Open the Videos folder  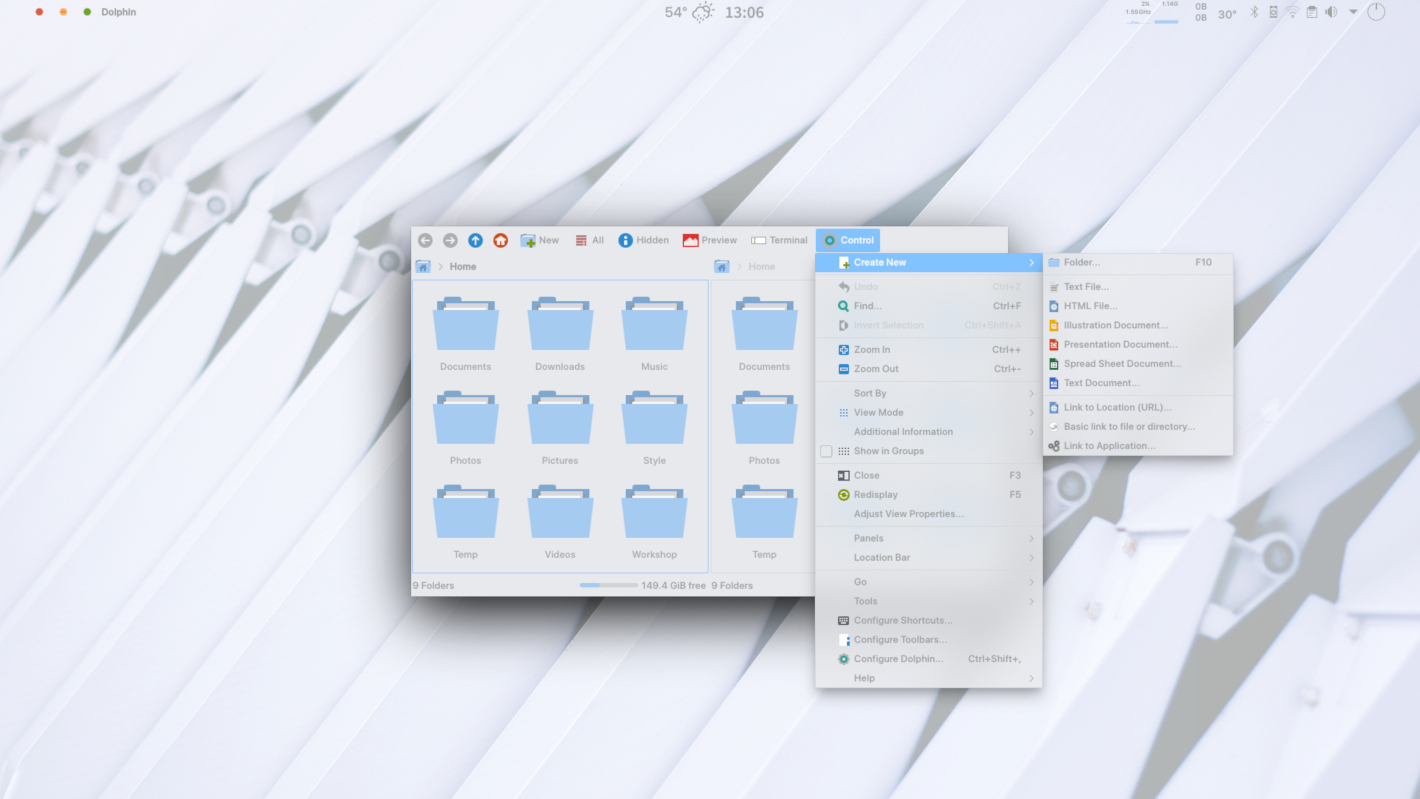click(x=560, y=522)
